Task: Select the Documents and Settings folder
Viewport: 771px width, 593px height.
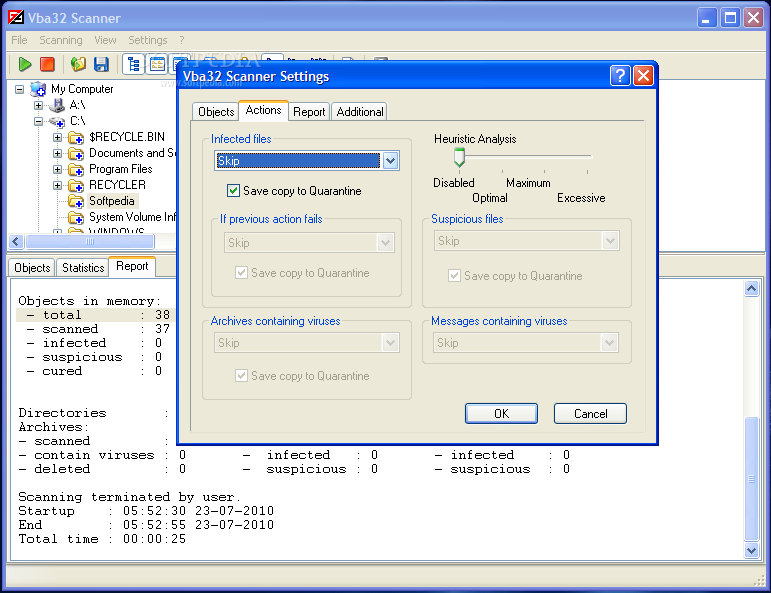Action: point(132,153)
